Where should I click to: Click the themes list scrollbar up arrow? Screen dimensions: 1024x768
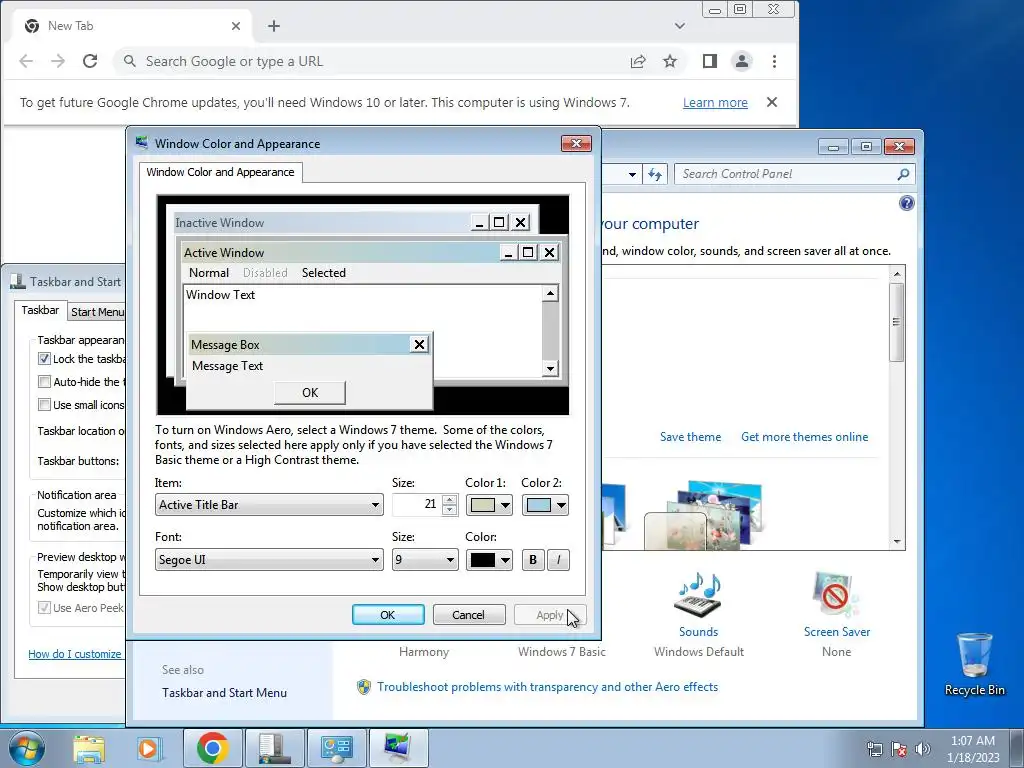(x=897, y=274)
